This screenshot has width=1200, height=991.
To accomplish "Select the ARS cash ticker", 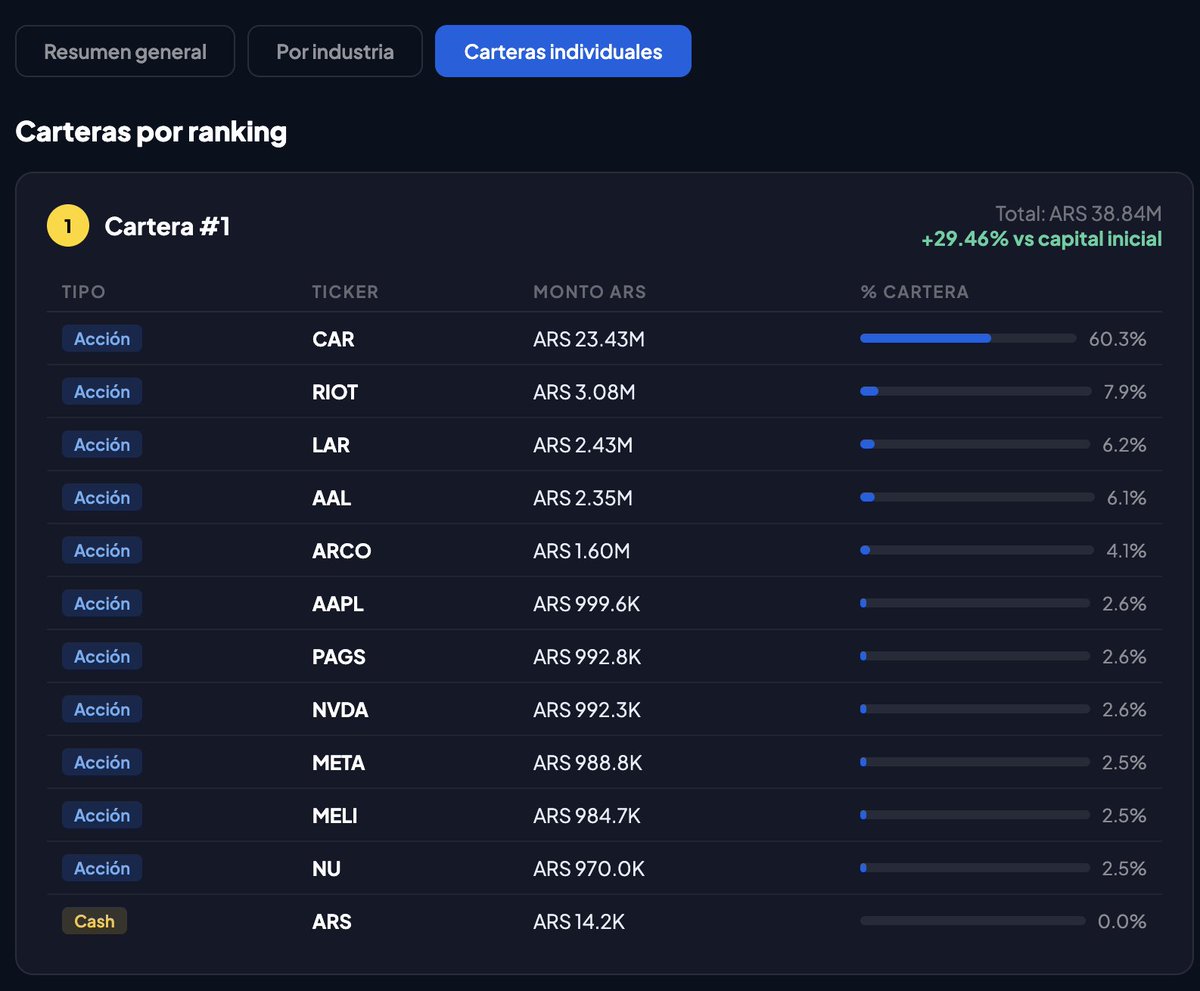I will [332, 922].
